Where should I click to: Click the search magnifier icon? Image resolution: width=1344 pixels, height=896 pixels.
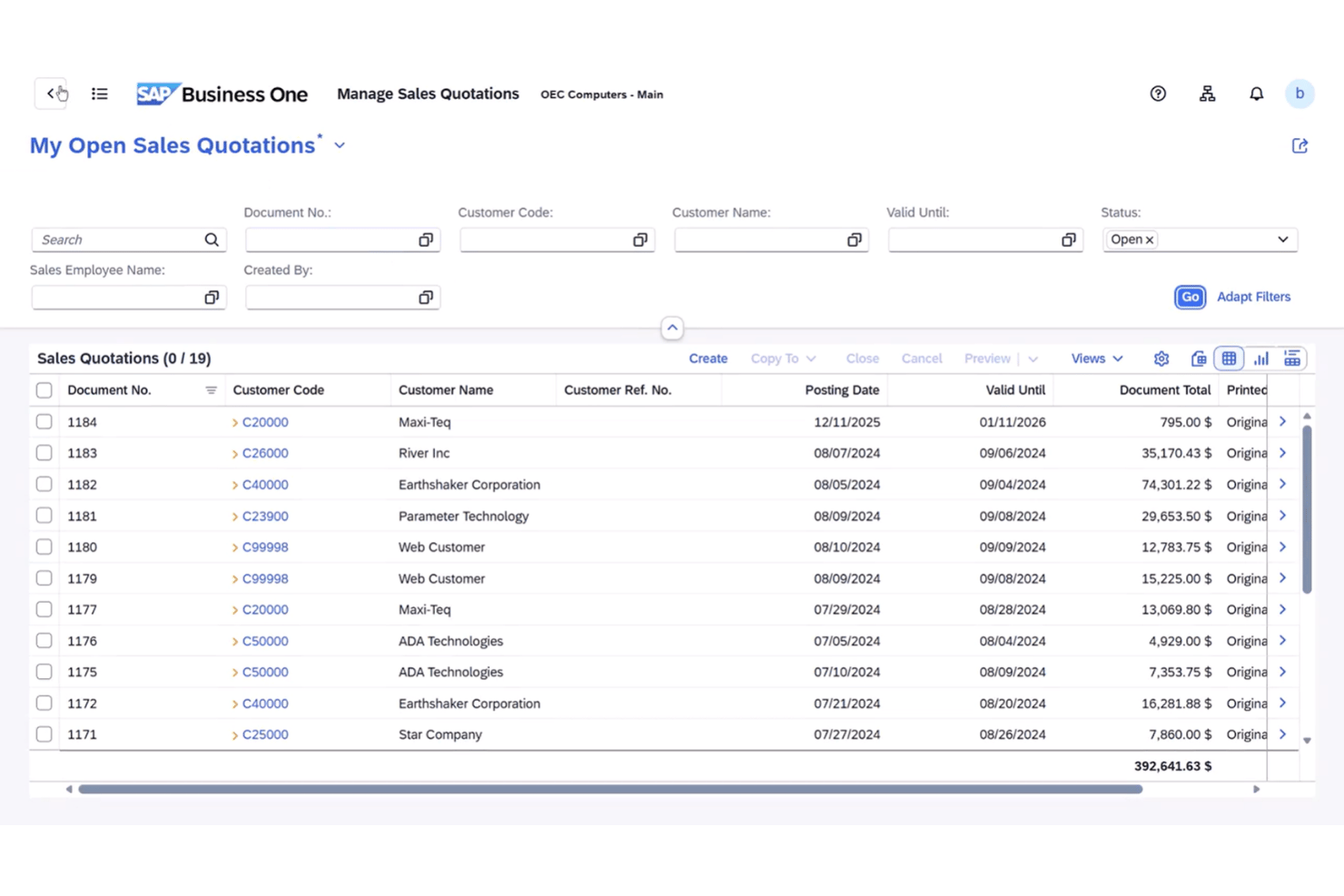pyautogui.click(x=212, y=240)
